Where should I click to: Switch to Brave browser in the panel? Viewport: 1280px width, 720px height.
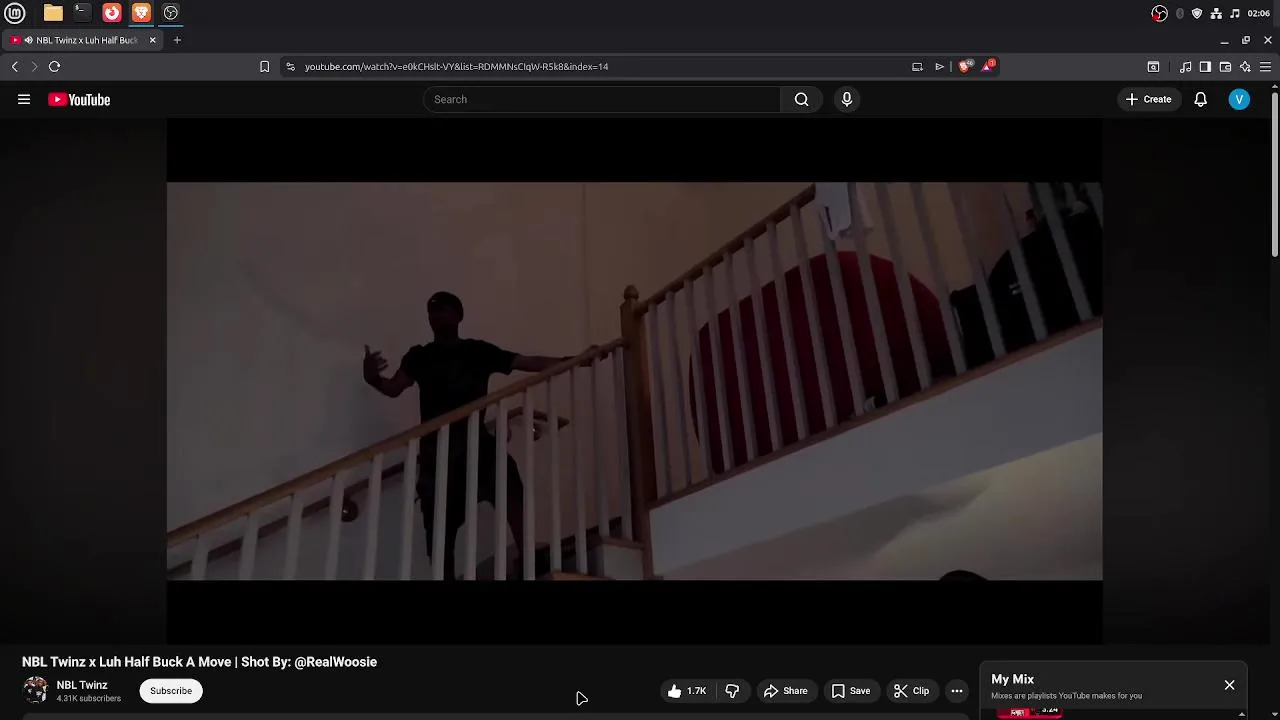tap(141, 13)
